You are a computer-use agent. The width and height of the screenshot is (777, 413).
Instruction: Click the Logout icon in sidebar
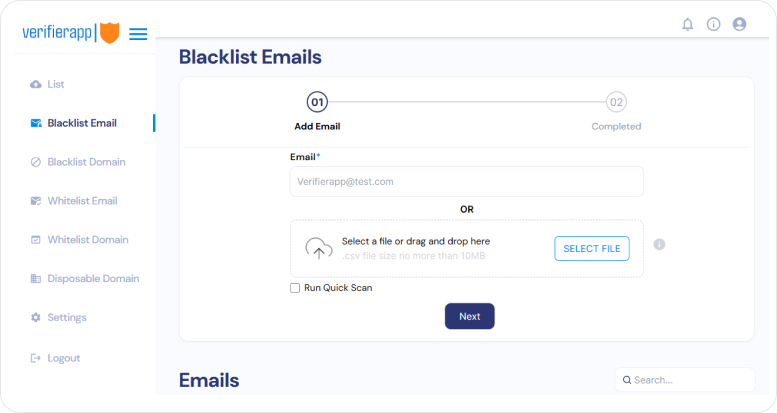[36, 358]
